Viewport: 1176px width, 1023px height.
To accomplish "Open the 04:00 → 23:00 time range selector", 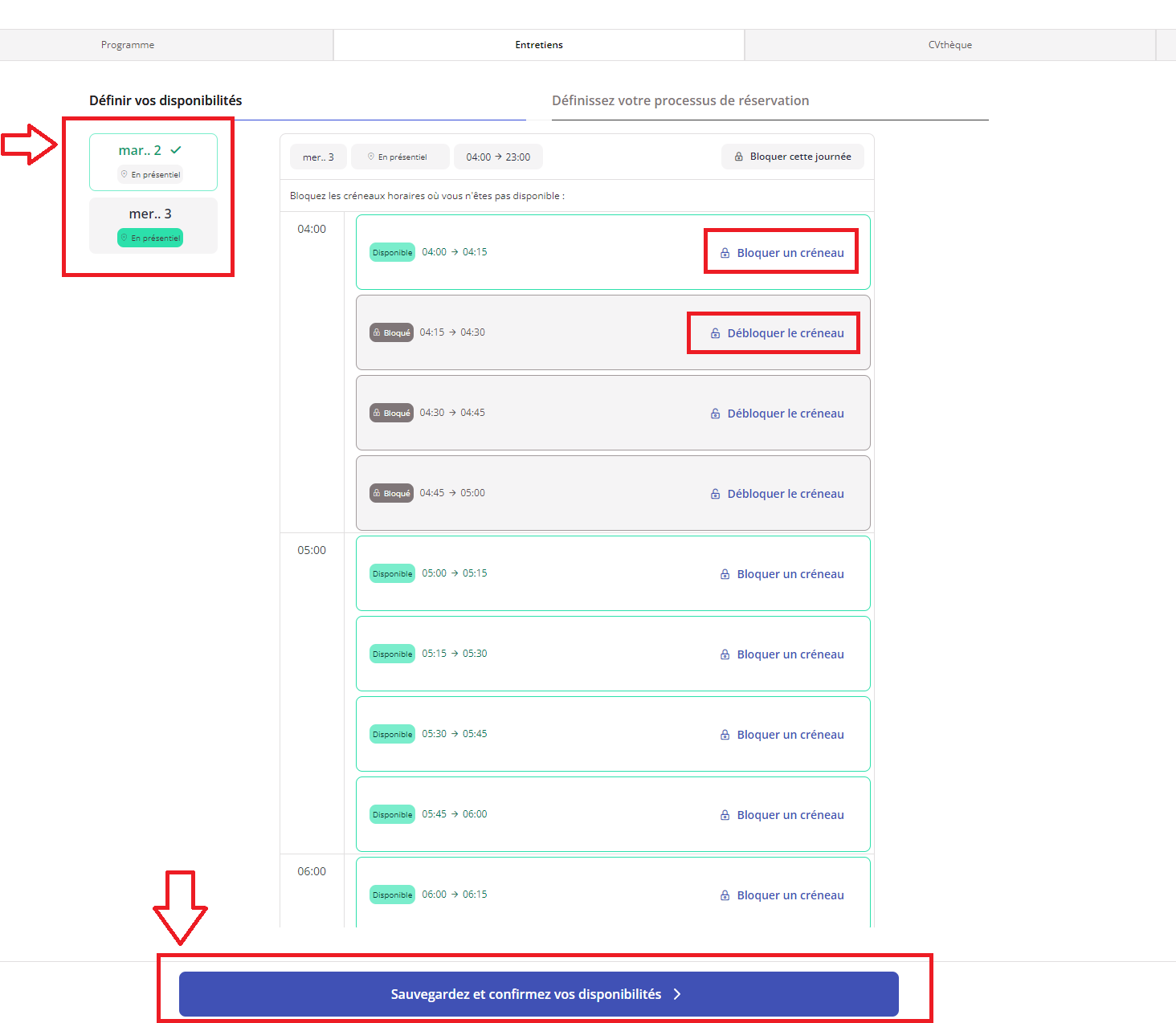I will pyautogui.click(x=498, y=157).
